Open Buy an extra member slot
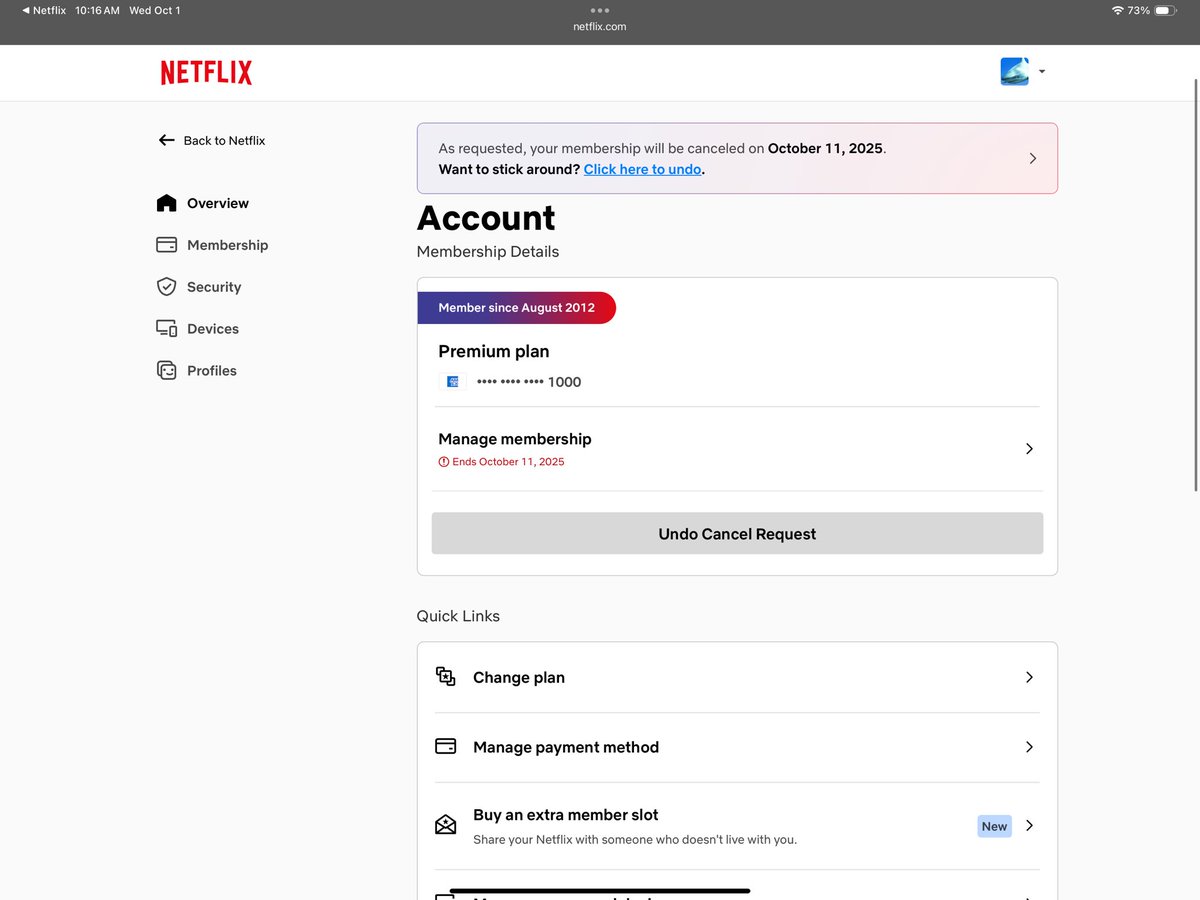The width and height of the screenshot is (1200, 900). point(737,826)
